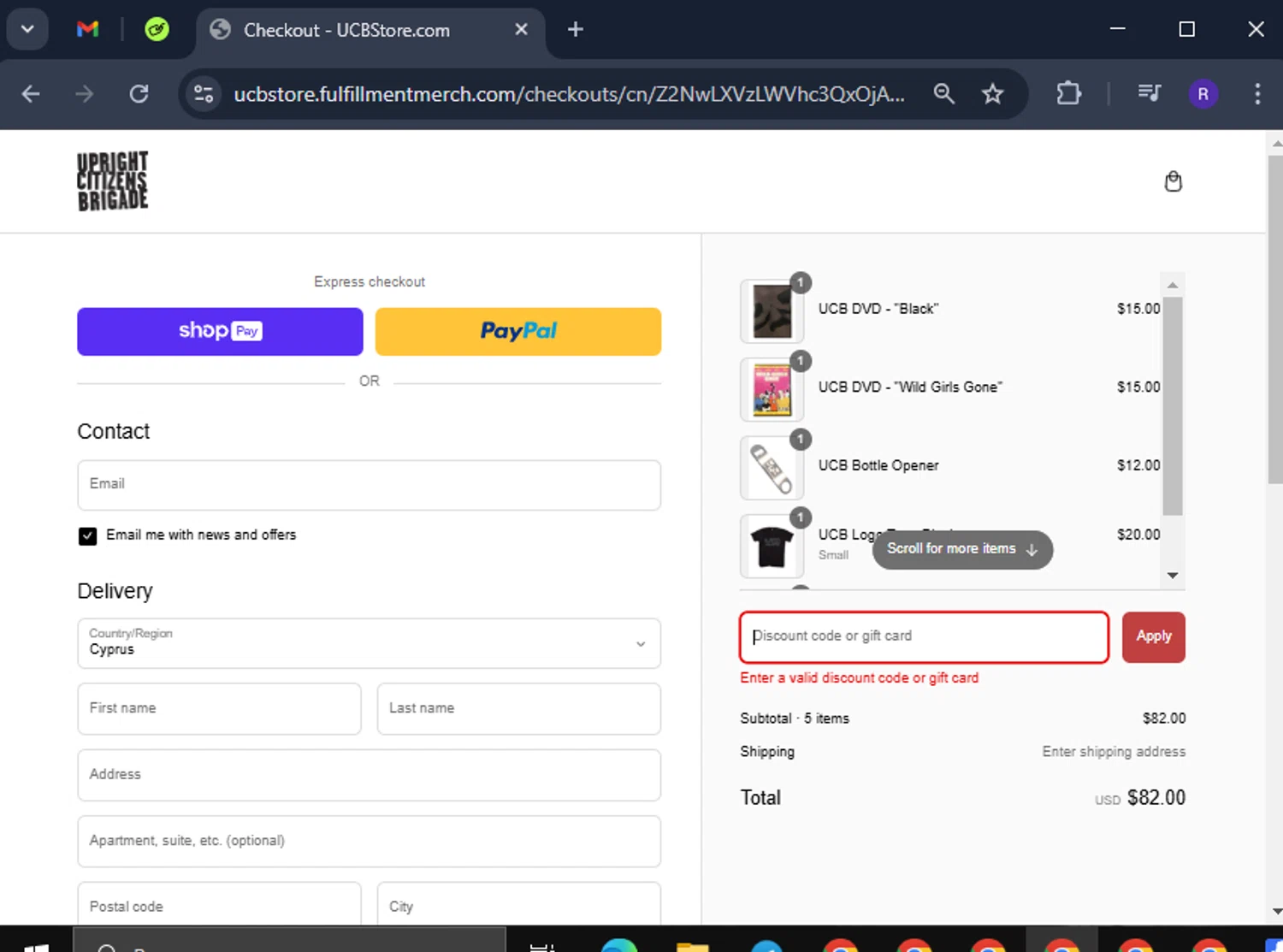Click the UCB Bottle Opener item name
Screen dimensions: 1283x952
[878, 465]
